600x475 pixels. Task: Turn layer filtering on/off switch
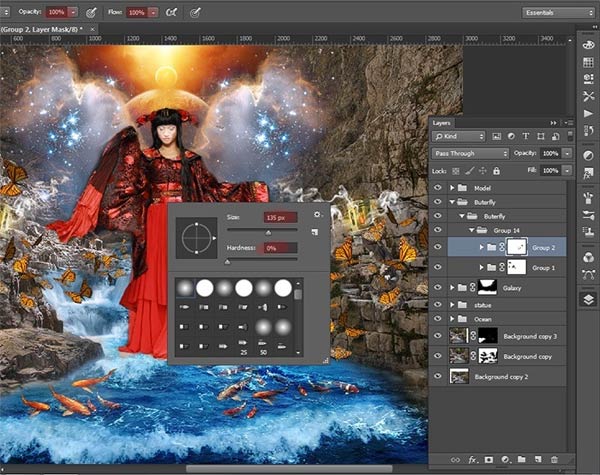570,135
